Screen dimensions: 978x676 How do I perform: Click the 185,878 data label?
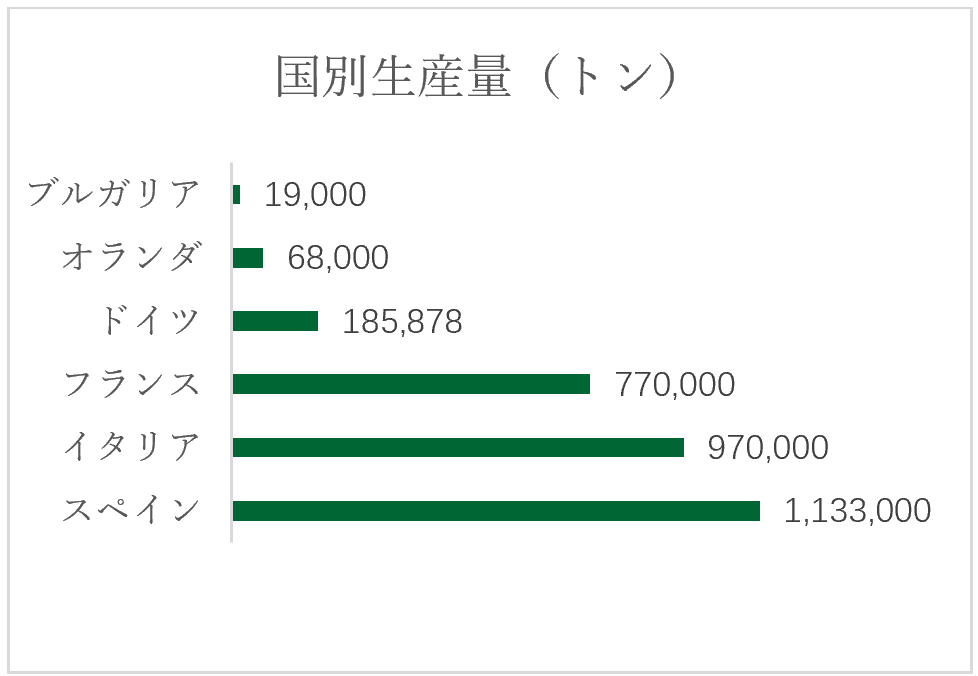(402, 321)
